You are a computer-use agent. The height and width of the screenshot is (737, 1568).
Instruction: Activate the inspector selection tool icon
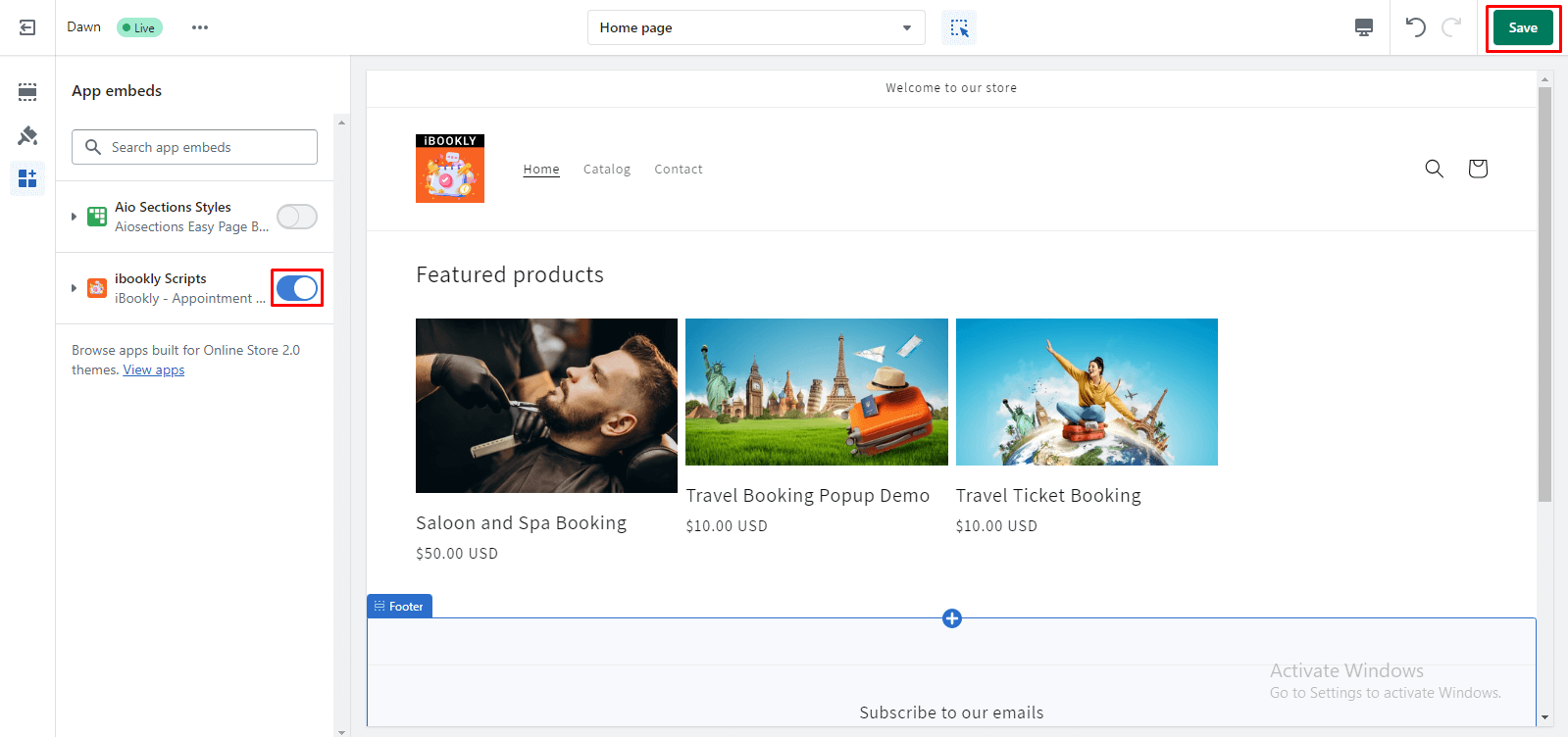click(x=959, y=27)
